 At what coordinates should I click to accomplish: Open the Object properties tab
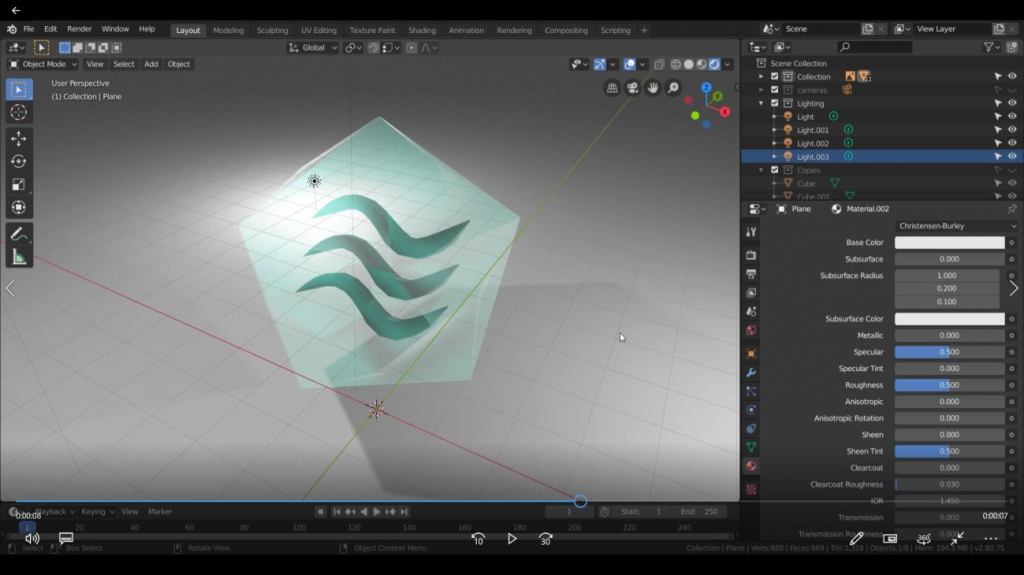coord(751,353)
